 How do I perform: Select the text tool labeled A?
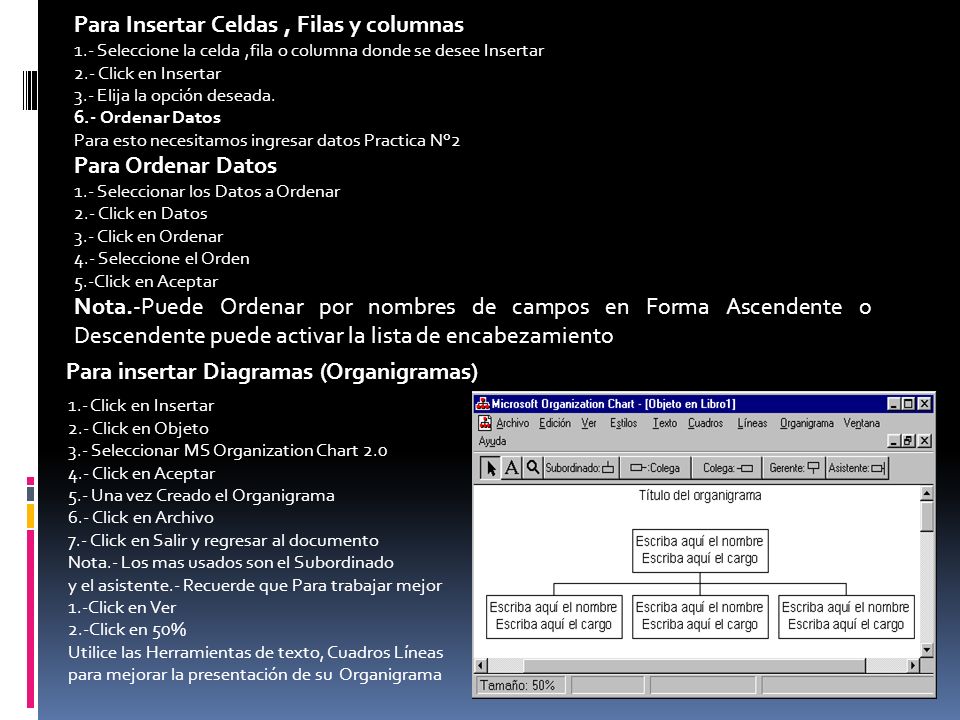[511, 468]
